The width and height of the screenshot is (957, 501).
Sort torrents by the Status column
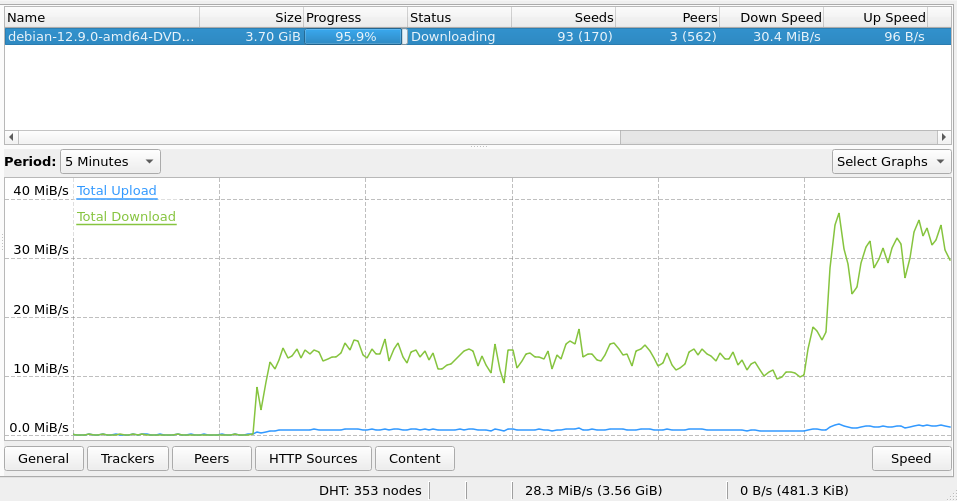tap(459, 18)
